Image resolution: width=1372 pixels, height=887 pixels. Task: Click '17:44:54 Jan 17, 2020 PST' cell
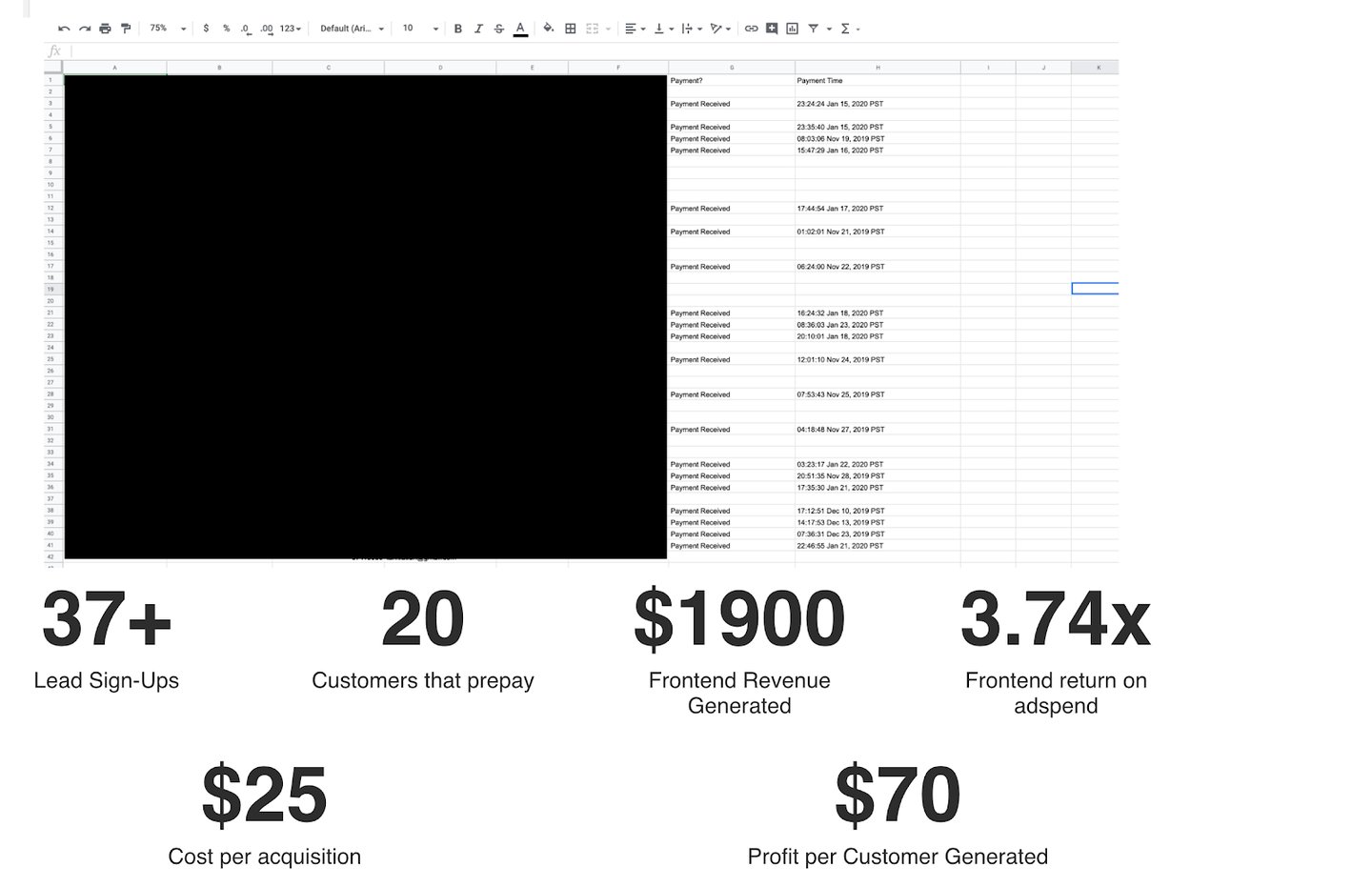pyautogui.click(x=878, y=208)
